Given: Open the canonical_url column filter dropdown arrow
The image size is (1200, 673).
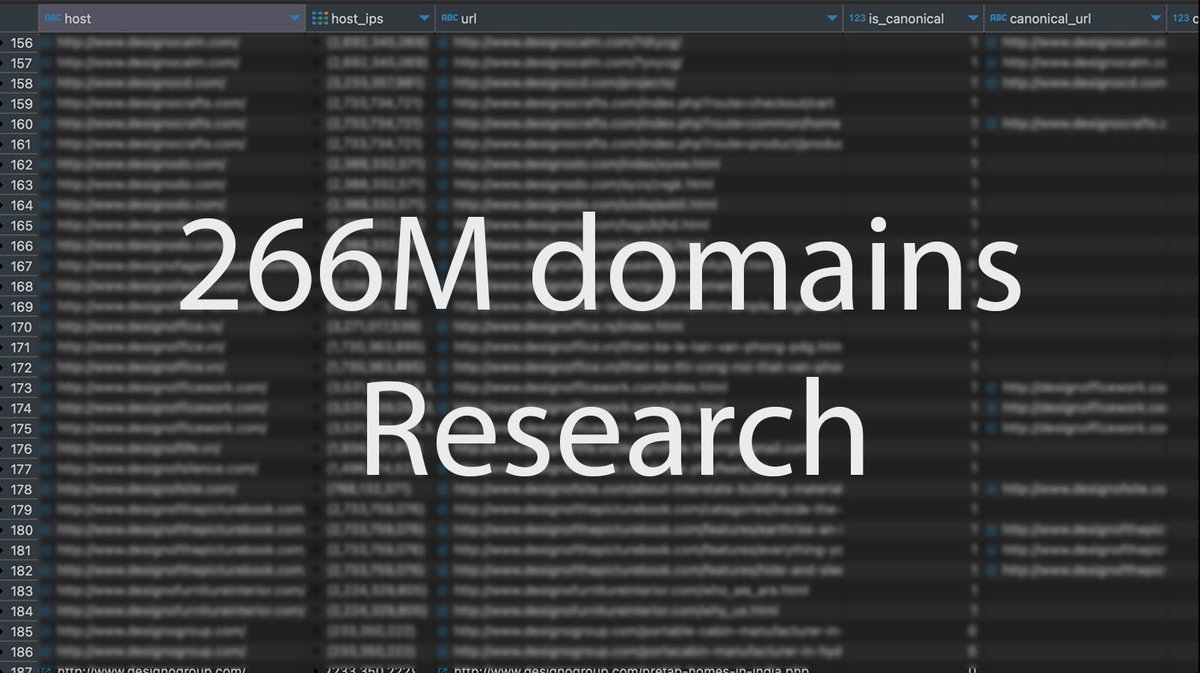Looking at the screenshot, I should (1156, 18).
